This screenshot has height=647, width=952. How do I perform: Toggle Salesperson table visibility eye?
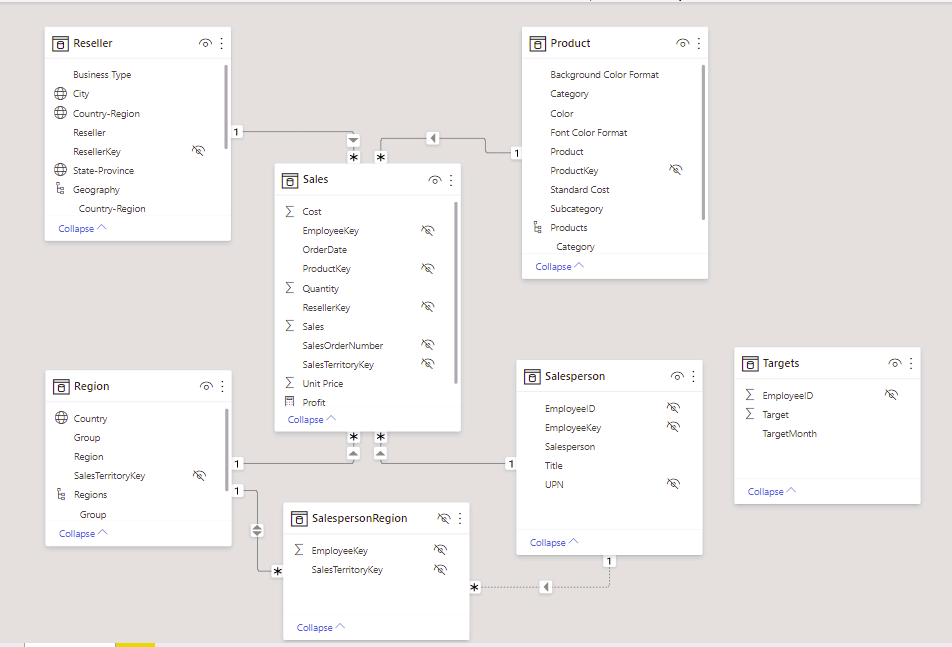(677, 376)
